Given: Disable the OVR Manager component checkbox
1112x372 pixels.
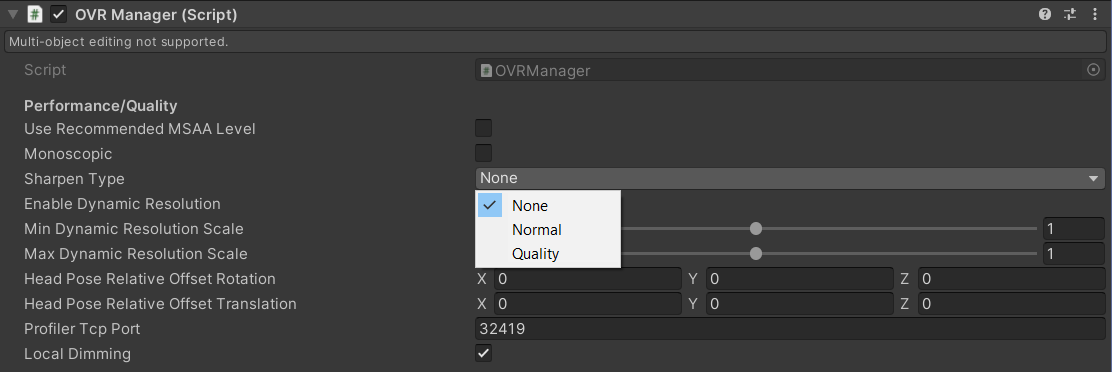Looking at the screenshot, I should click(59, 14).
